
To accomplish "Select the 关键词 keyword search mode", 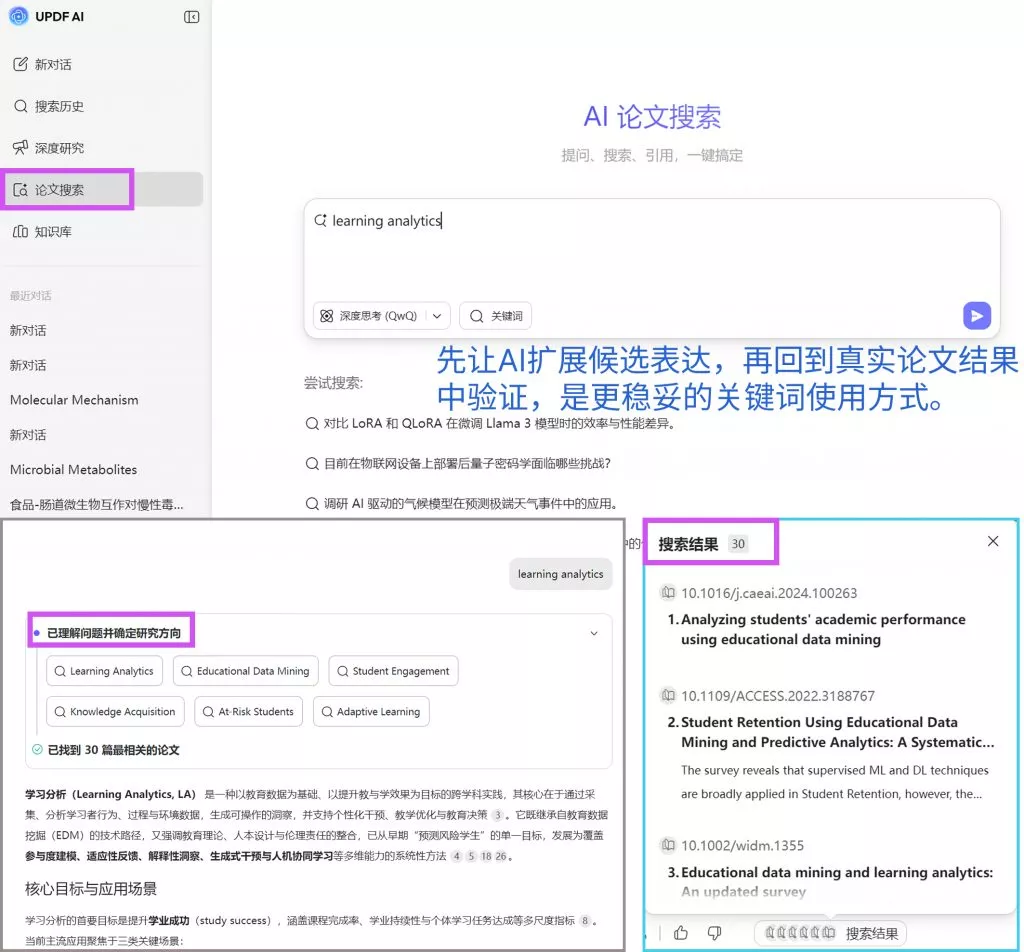I will tap(495, 314).
